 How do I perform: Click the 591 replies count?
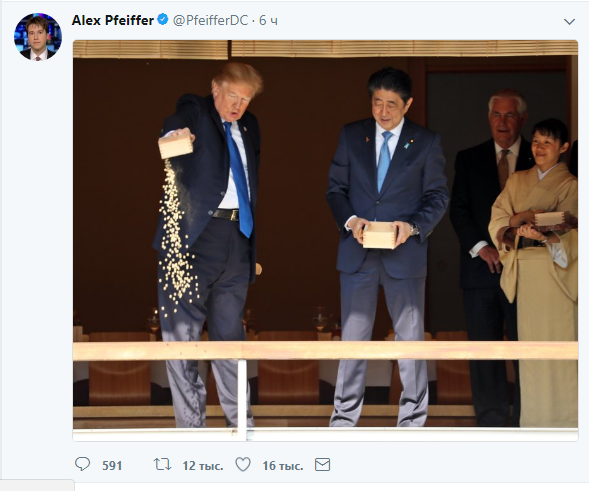pyautogui.click(x=112, y=466)
